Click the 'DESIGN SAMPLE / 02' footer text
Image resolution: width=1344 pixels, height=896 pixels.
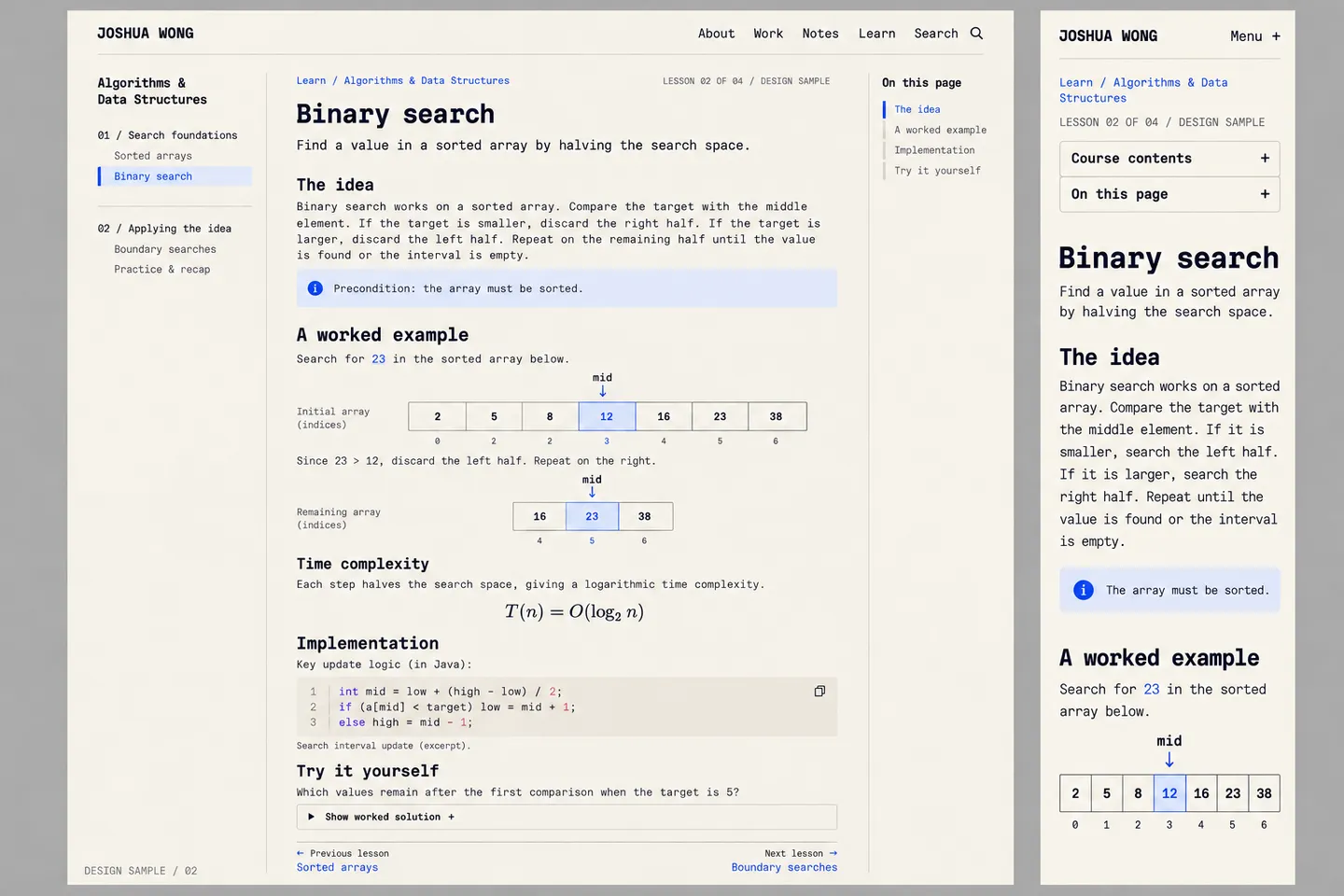click(141, 871)
